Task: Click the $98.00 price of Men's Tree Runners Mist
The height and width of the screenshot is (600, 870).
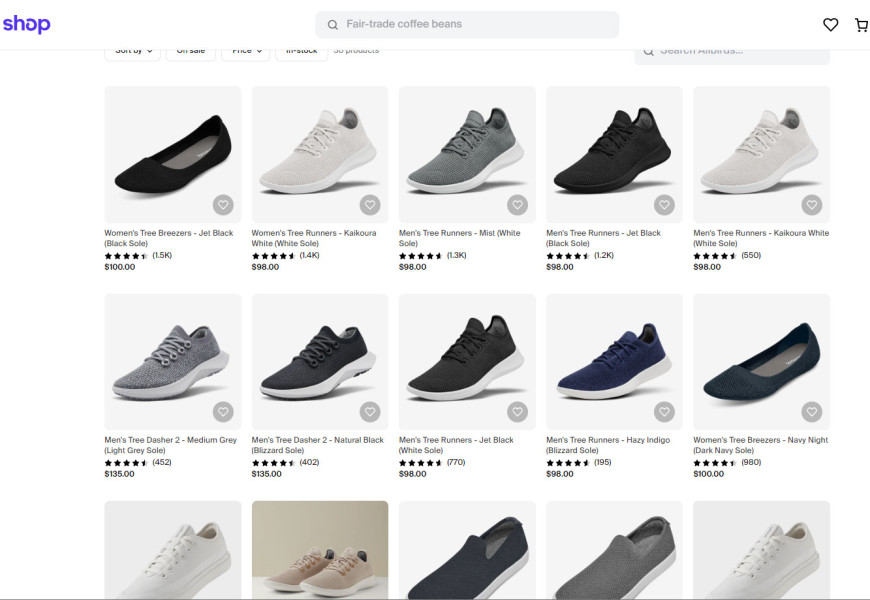Action: pos(413,267)
